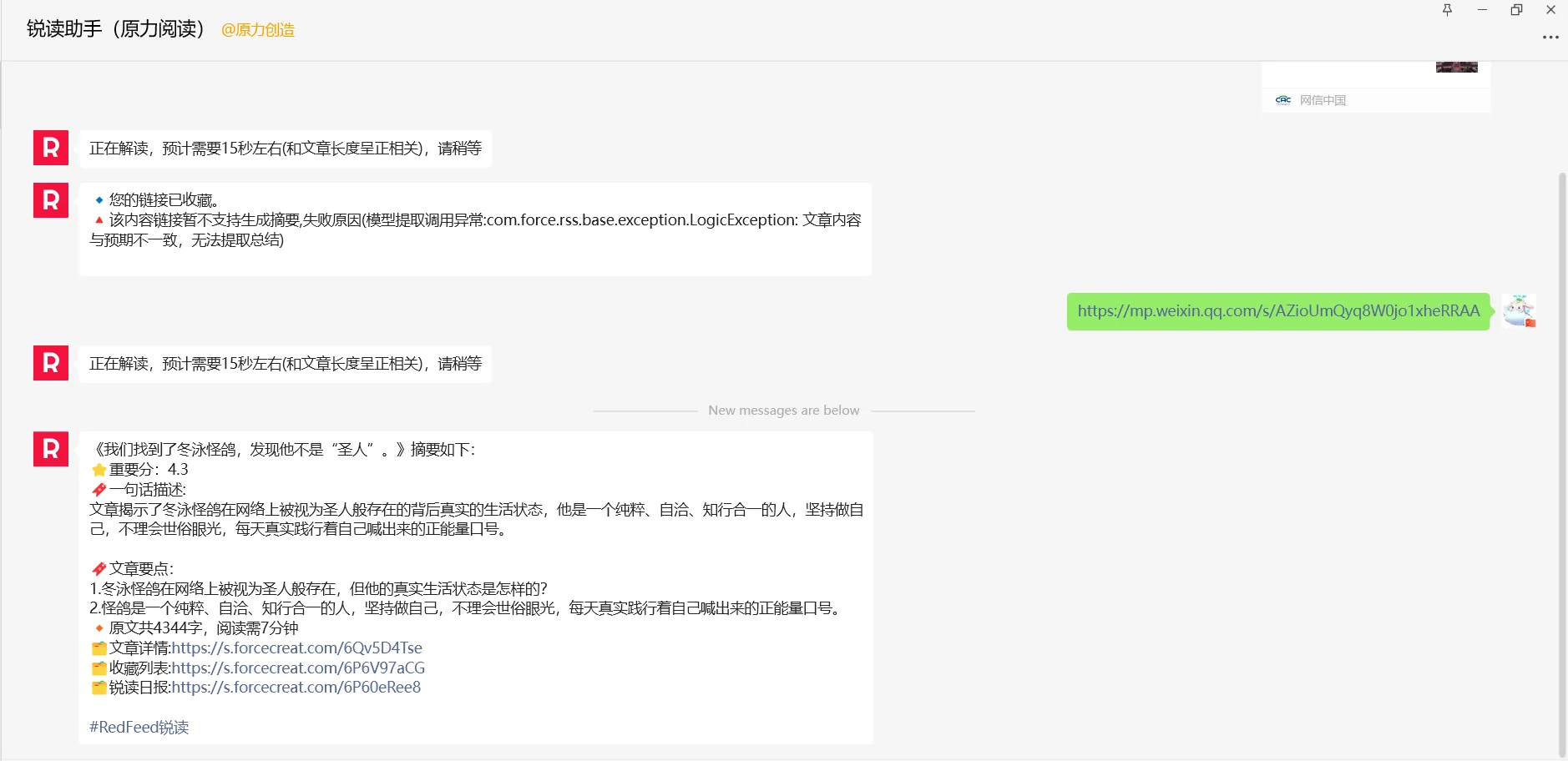Open the 网信中国 shared article card

pos(1376,87)
